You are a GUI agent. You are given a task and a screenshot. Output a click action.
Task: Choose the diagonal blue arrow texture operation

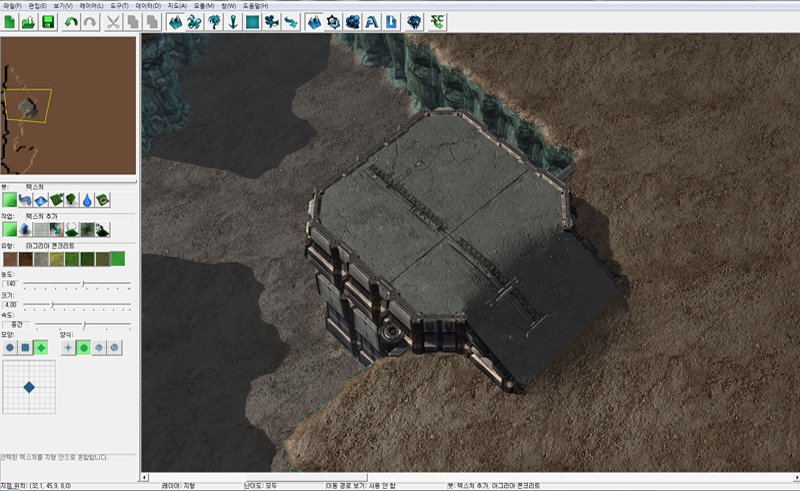(x=56, y=230)
